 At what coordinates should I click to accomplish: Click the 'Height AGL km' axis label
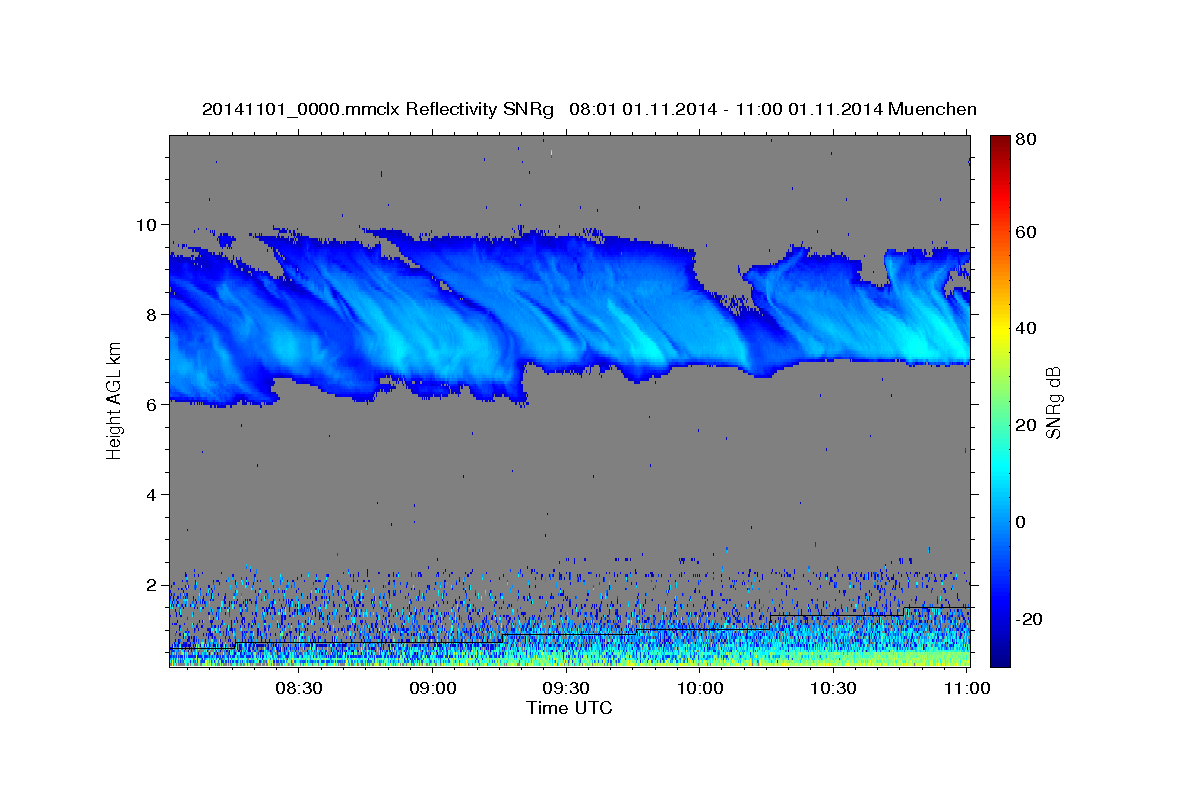click(x=114, y=403)
